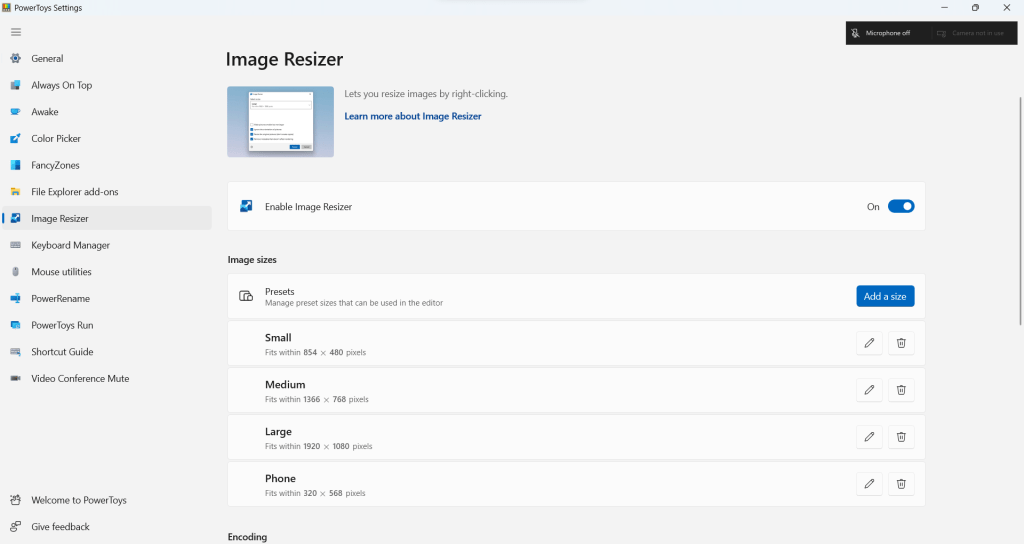Click the Medium preset name

click(285, 385)
